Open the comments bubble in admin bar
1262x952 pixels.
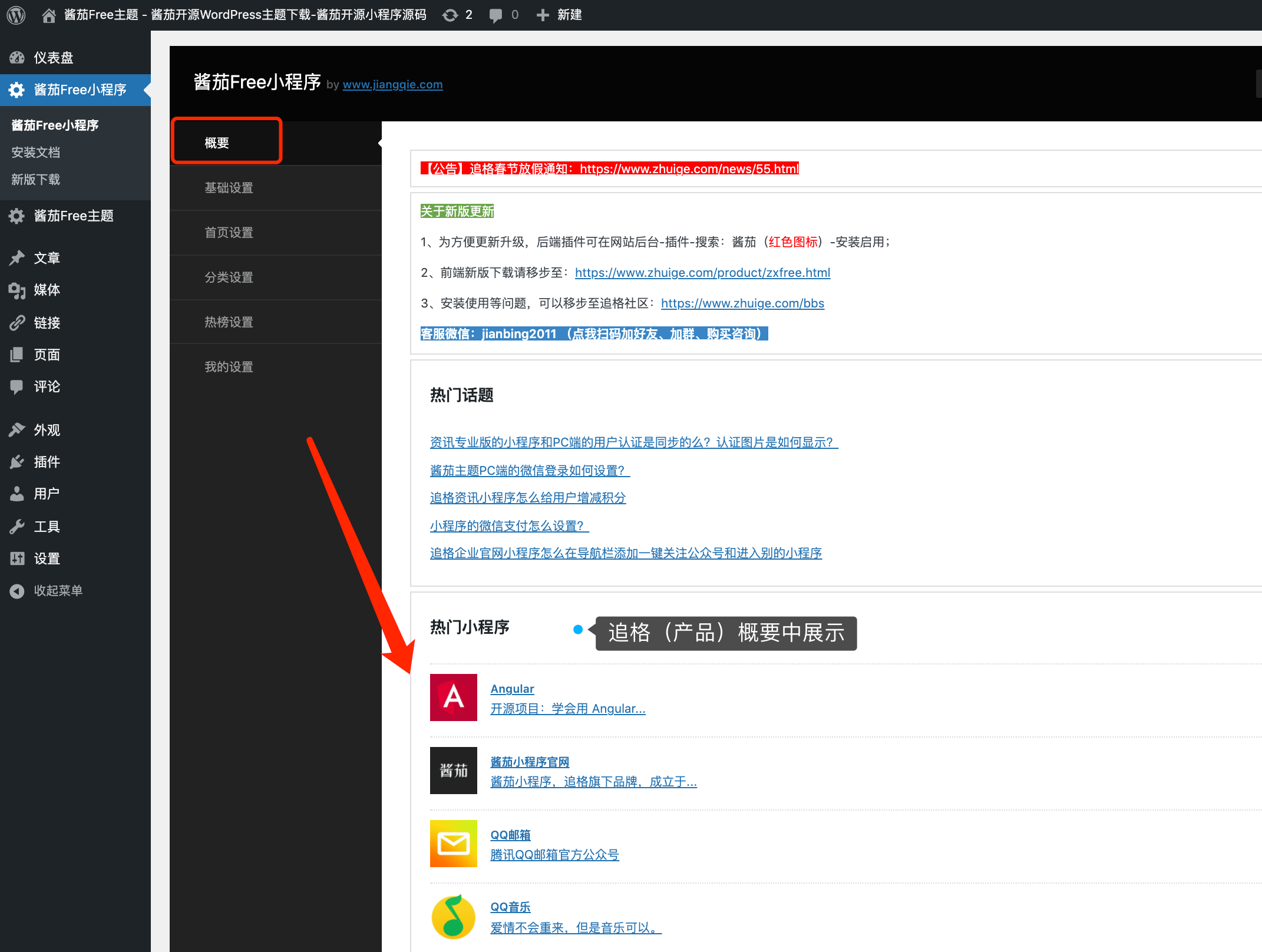tap(495, 15)
